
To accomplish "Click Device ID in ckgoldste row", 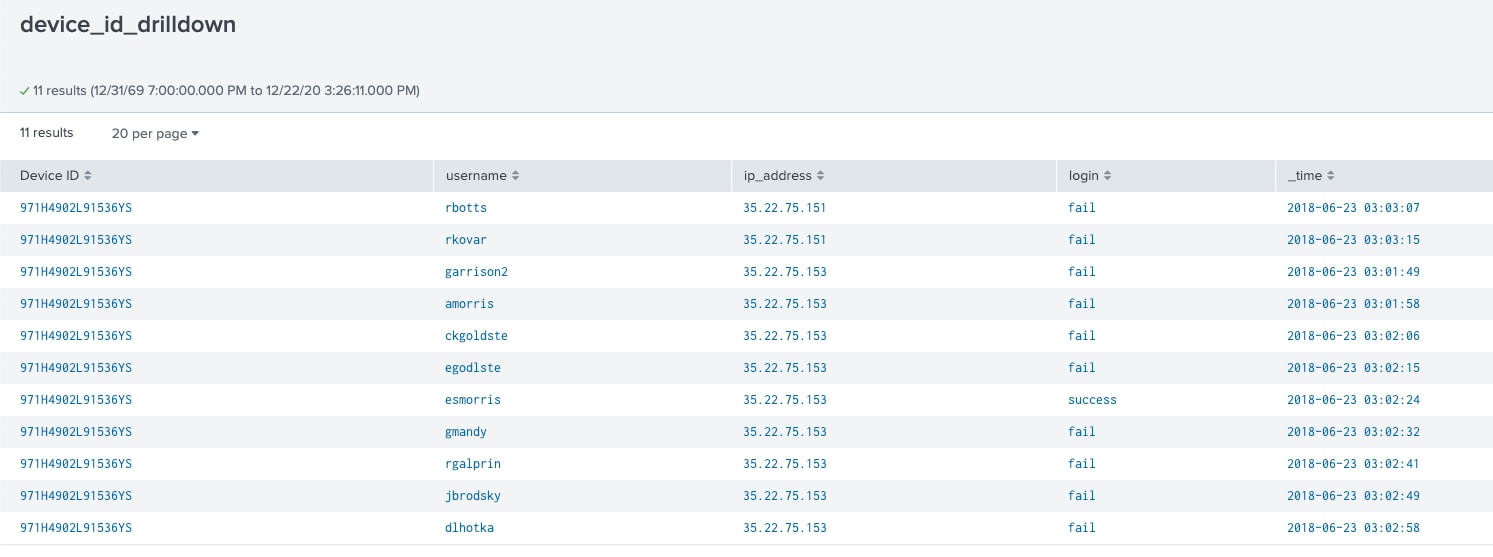I will point(76,336).
